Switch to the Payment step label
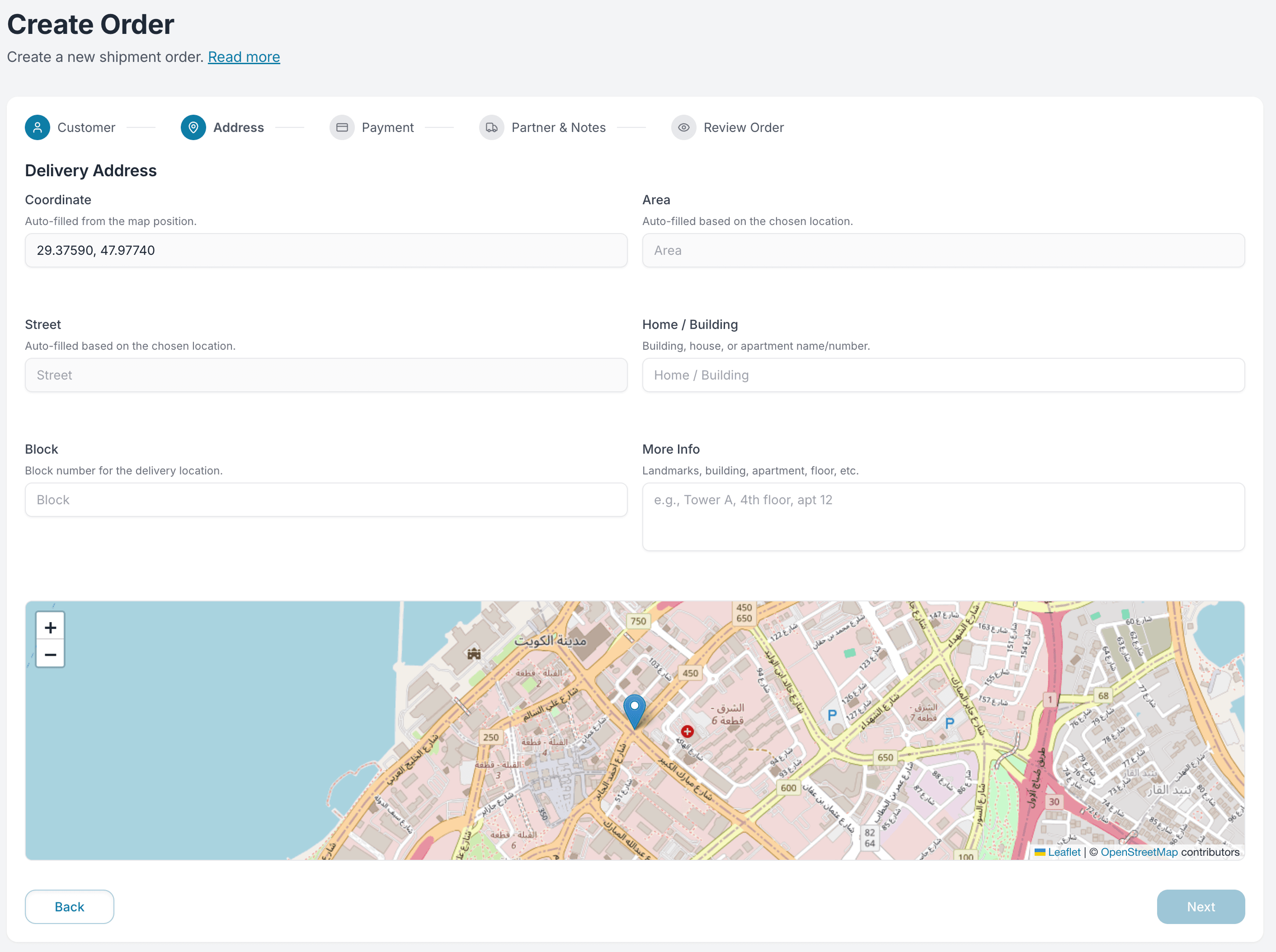The image size is (1276, 952). tap(387, 127)
